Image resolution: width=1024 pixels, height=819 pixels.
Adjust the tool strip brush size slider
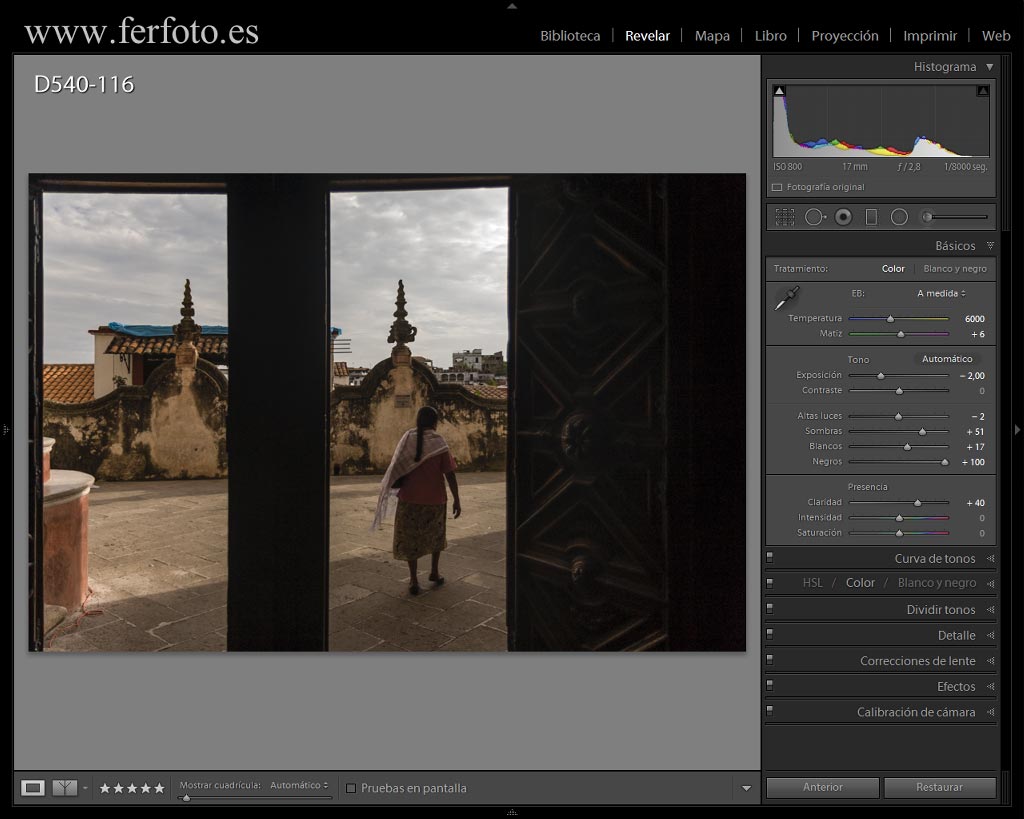[953, 217]
